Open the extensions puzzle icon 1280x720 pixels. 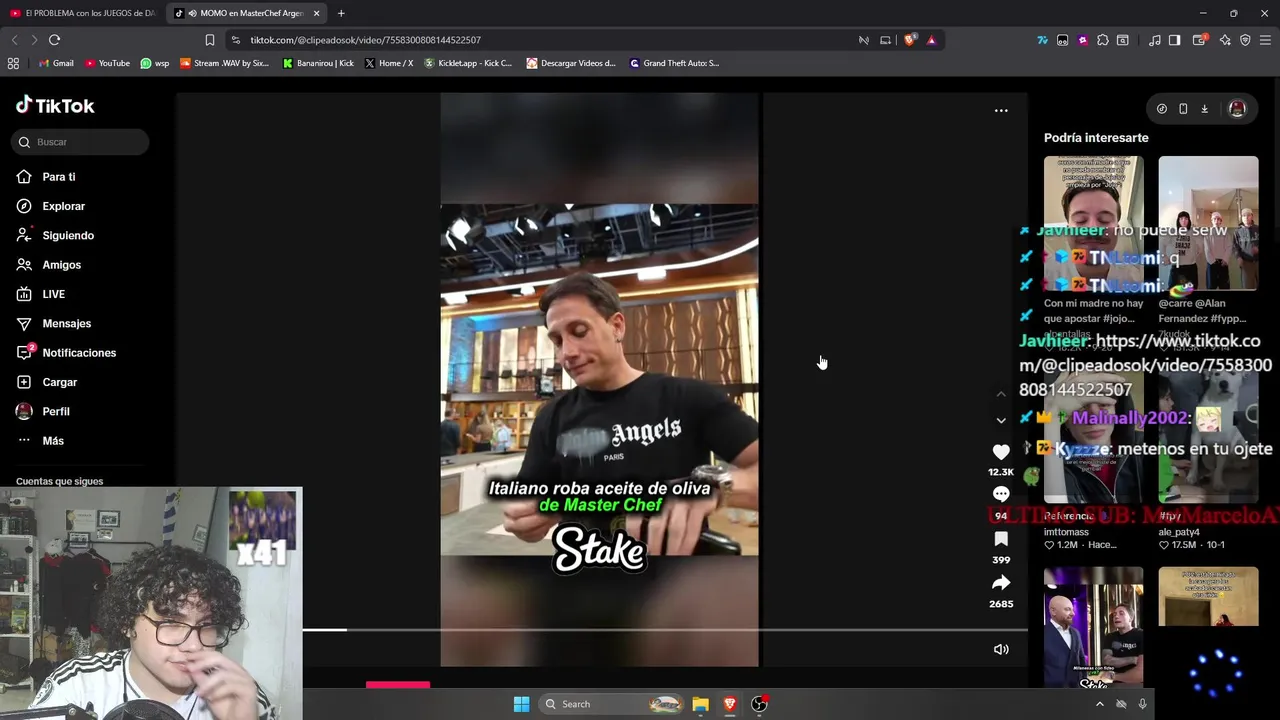coord(1102,40)
